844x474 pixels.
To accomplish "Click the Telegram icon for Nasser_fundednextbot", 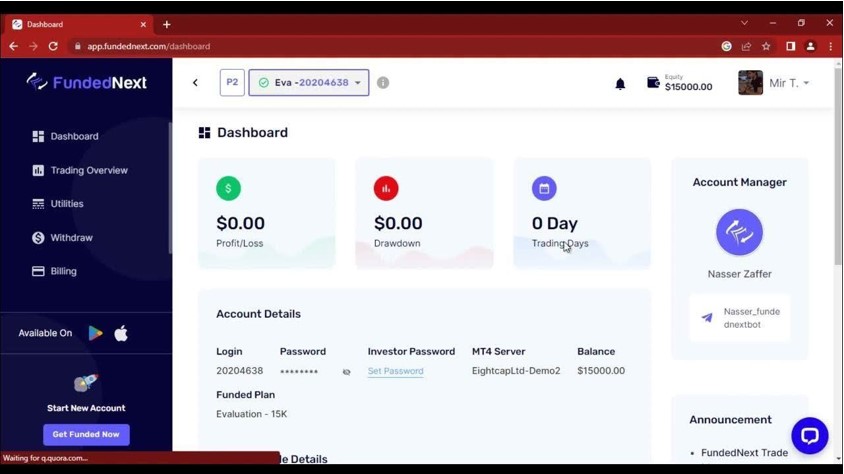I will 707,318.
